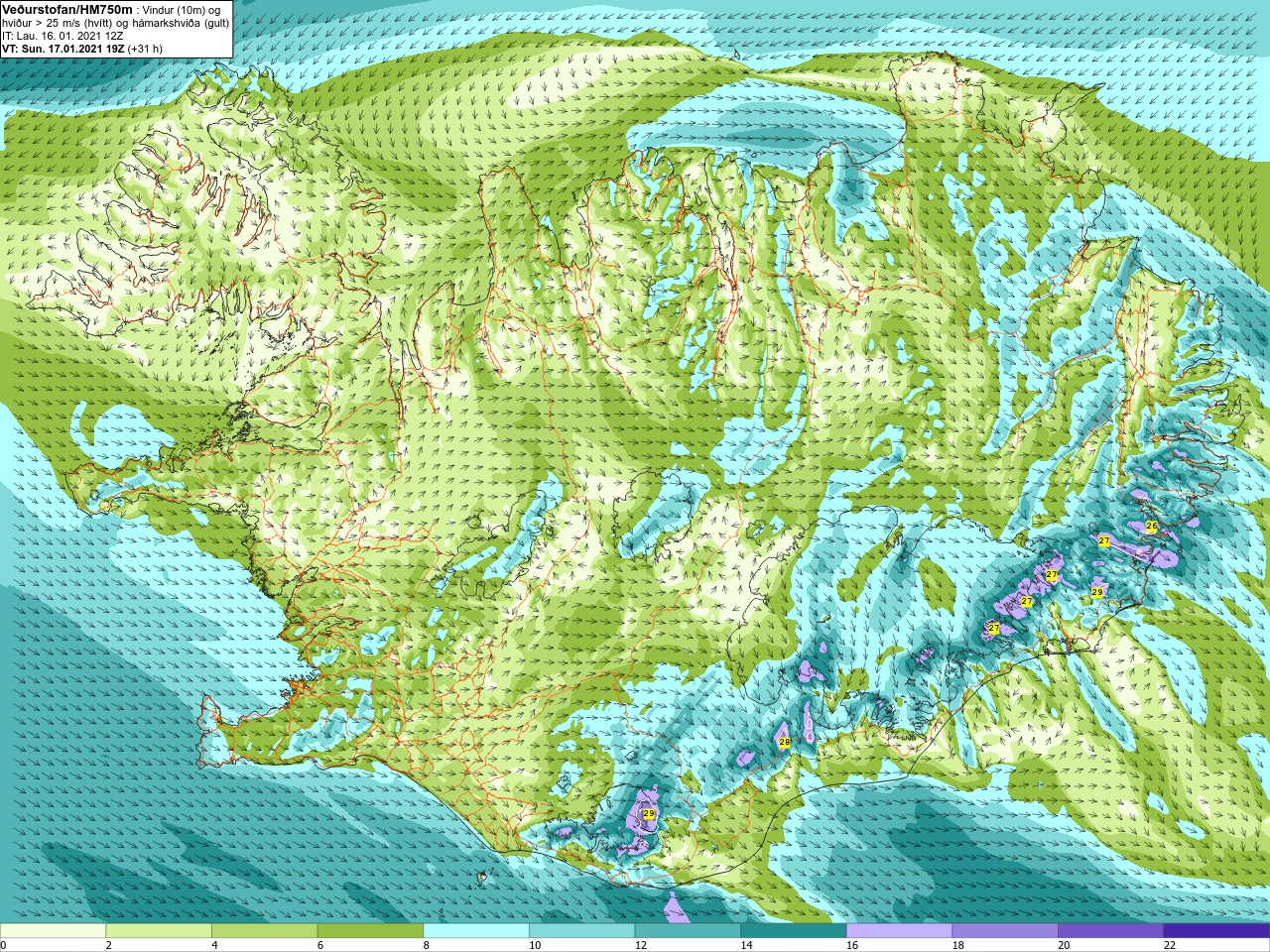This screenshot has width=1270, height=952.
Task: Click the yellow gust label reading 26
Action: (1151, 527)
